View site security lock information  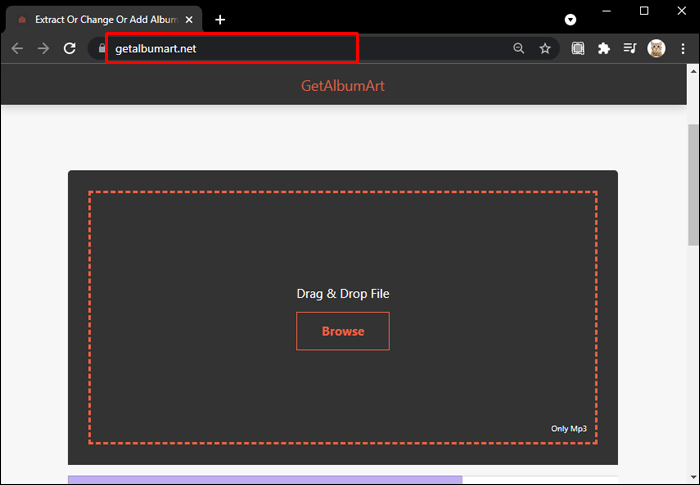[x=102, y=48]
